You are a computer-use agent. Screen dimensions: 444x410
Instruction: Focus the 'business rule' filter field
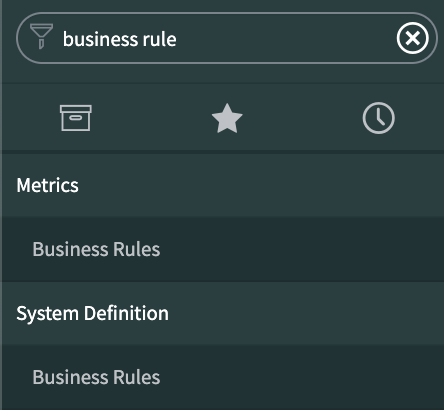coord(227,38)
